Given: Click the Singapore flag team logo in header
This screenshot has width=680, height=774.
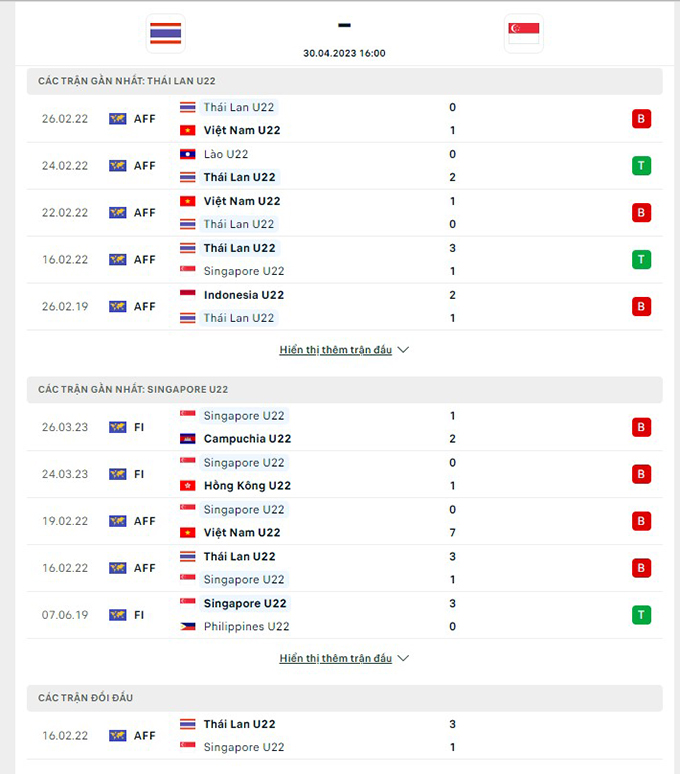Looking at the screenshot, I should point(524,33).
